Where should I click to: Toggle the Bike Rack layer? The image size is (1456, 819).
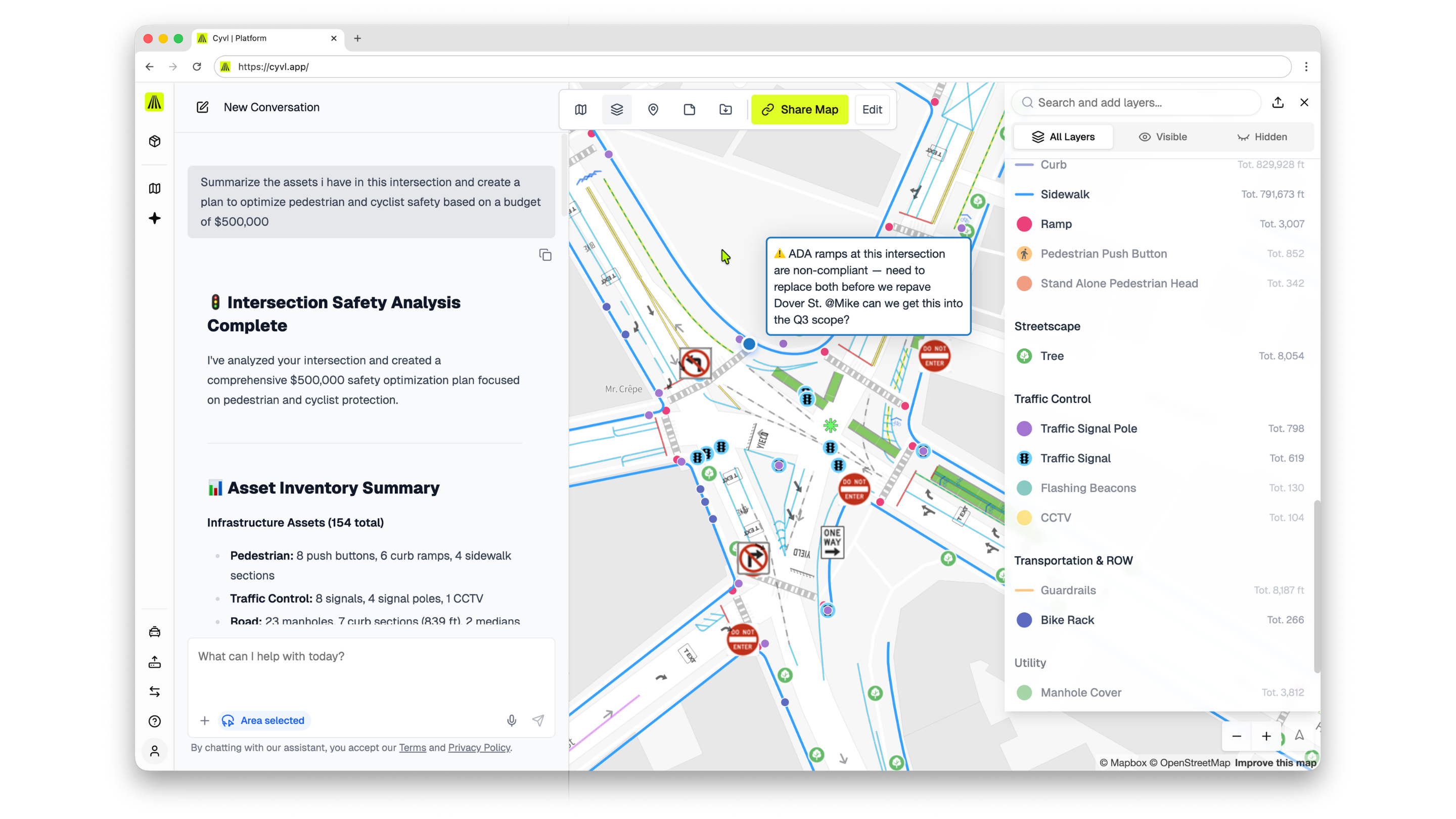pos(1067,620)
